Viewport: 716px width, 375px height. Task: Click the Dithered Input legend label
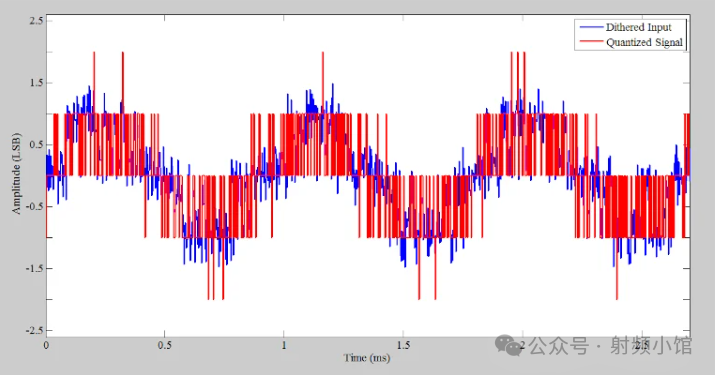638,27
